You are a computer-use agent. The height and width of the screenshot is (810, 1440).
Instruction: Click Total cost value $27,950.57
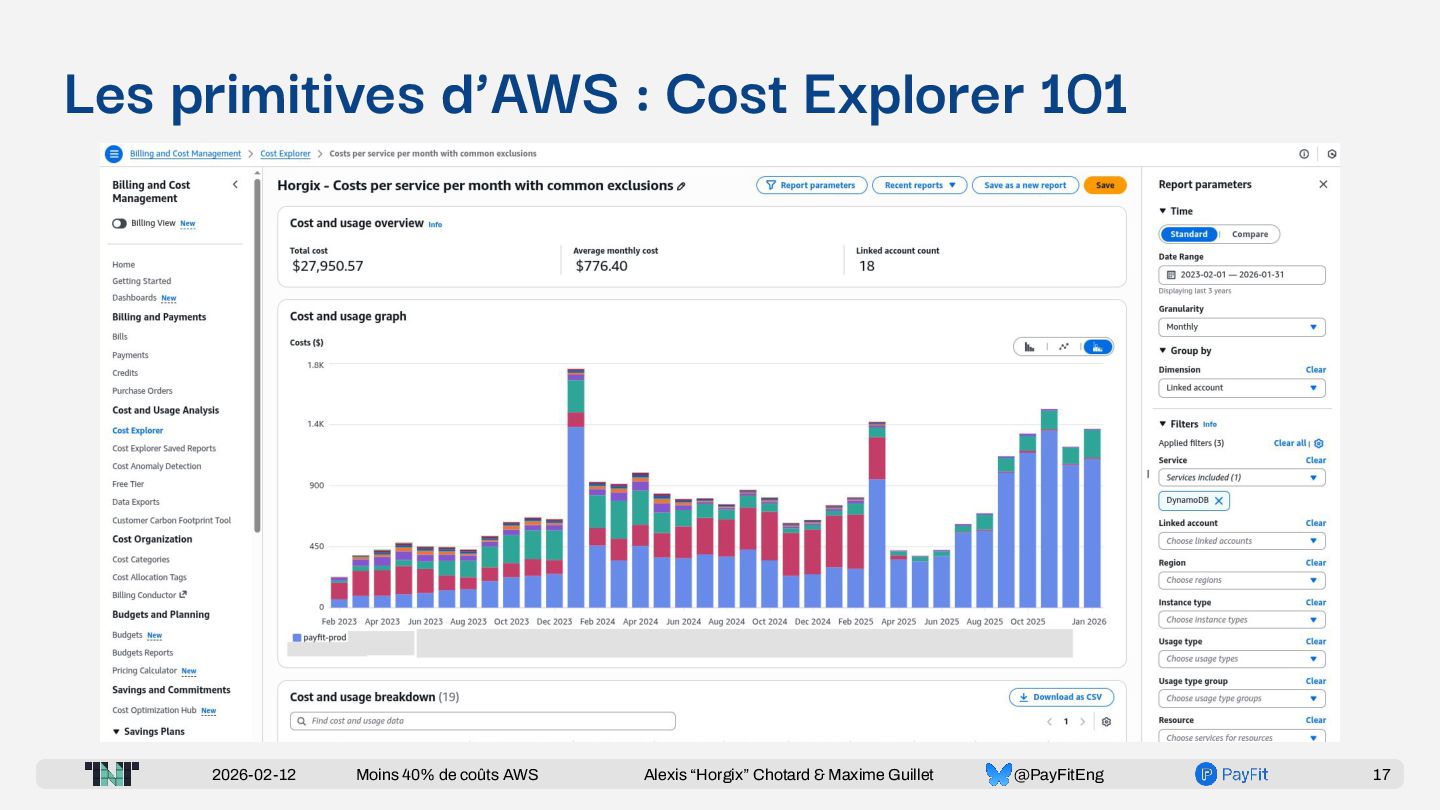pos(328,267)
